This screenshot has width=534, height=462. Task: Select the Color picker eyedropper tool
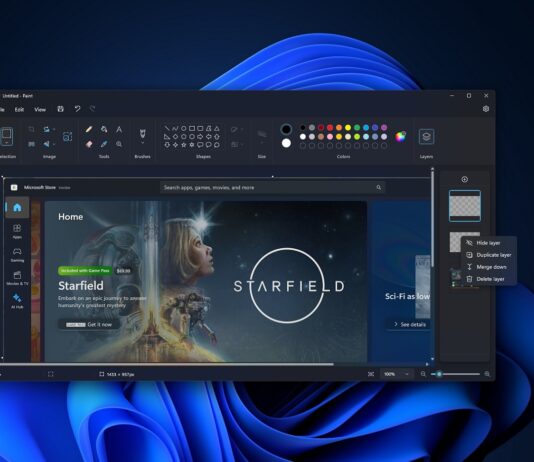104,144
